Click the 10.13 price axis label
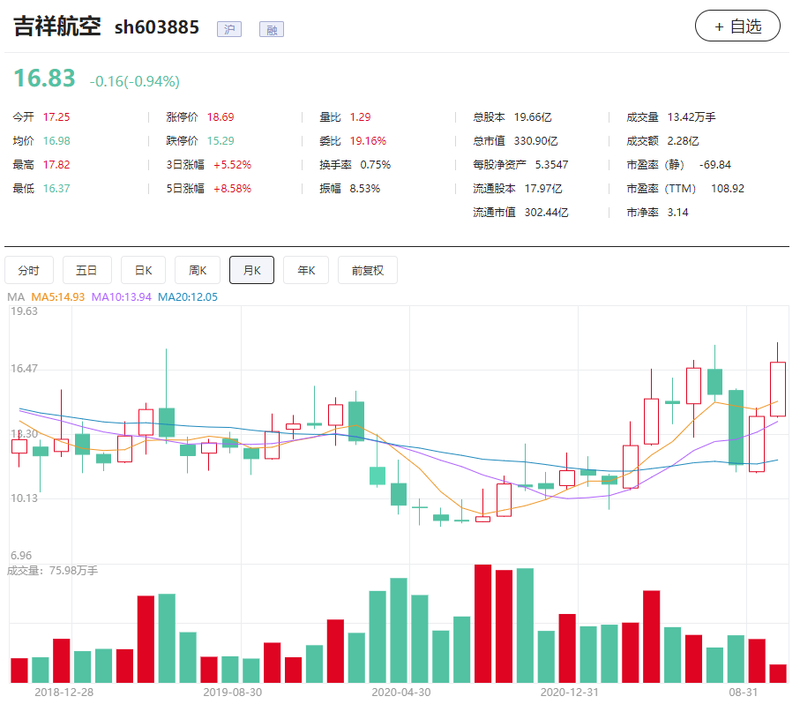Screen dimensions: 800x704 24,498
